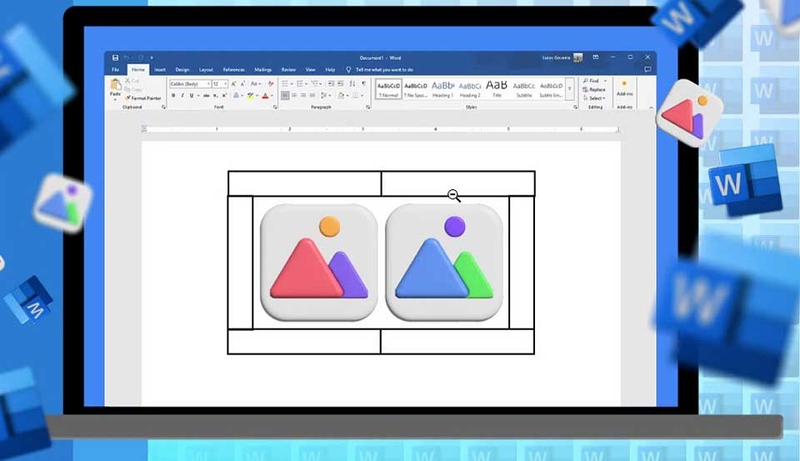800x461 pixels.
Task: Increase font size with grow font icon
Action: pos(234,84)
